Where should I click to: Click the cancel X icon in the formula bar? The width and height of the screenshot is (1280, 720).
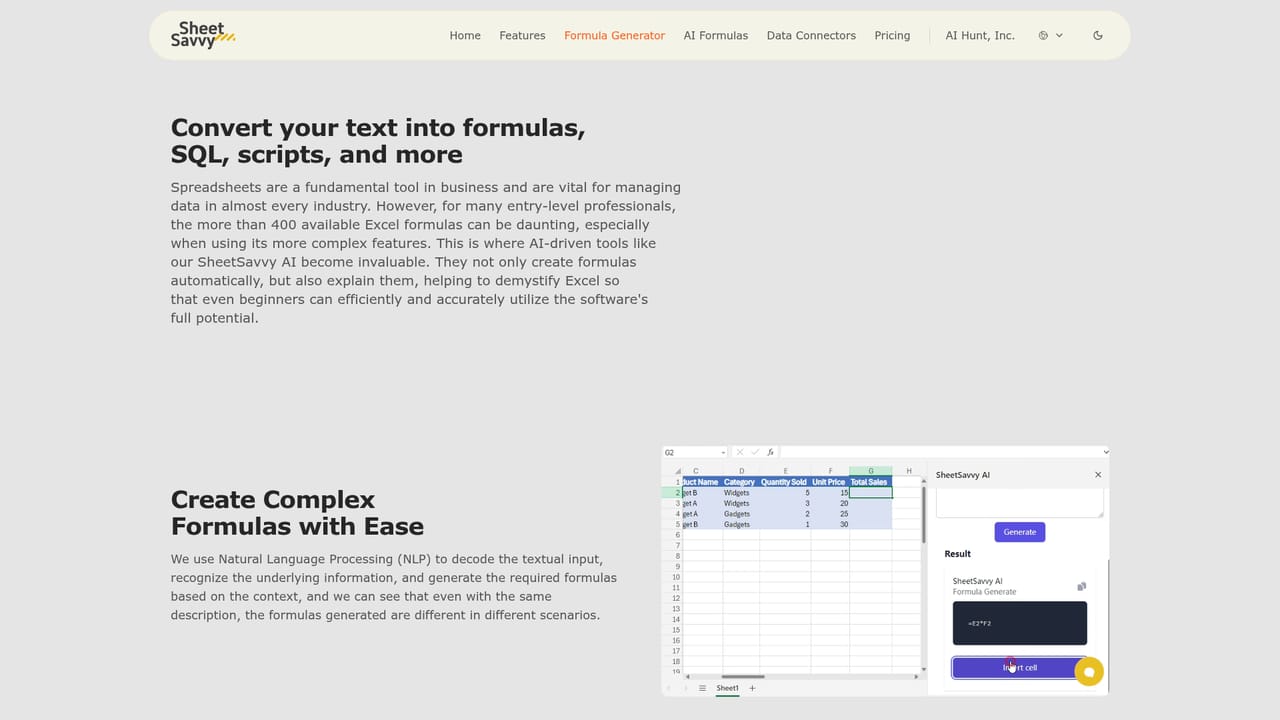(x=740, y=452)
